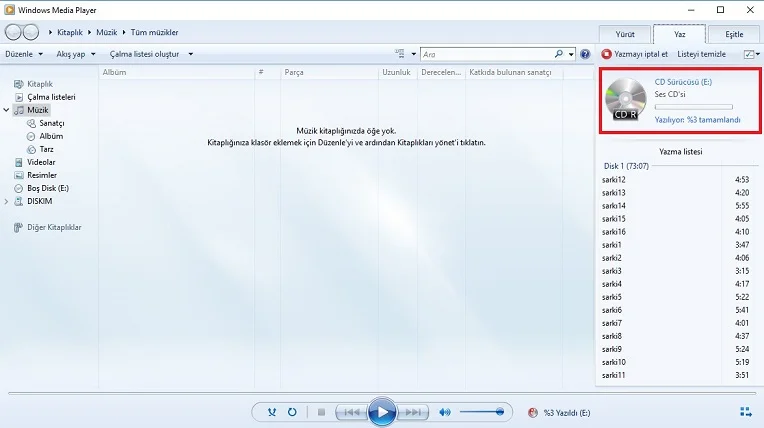Click the Forward navigation arrow button
764x428 pixels.
coord(31,32)
